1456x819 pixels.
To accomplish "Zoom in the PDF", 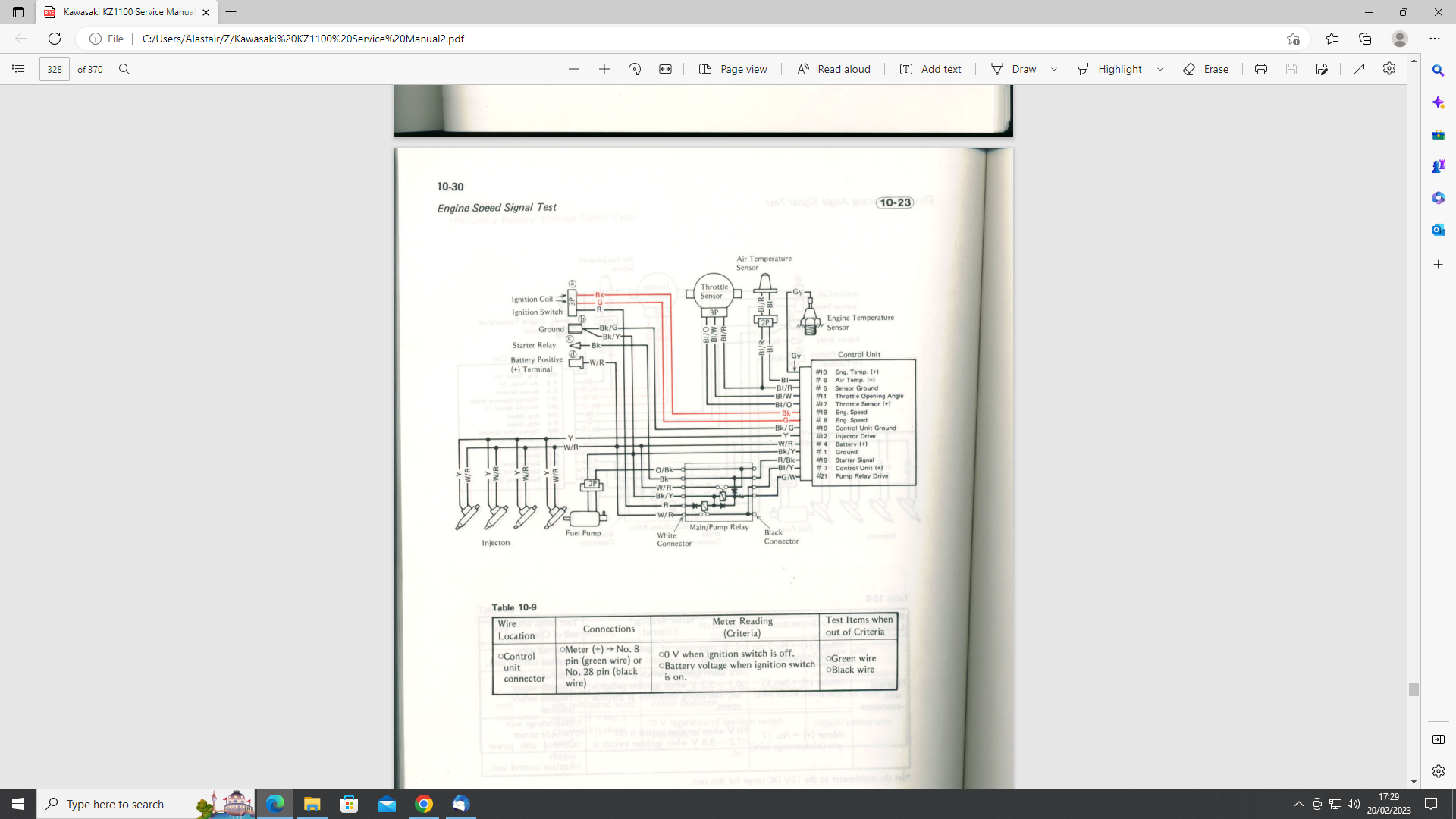I will tap(604, 69).
